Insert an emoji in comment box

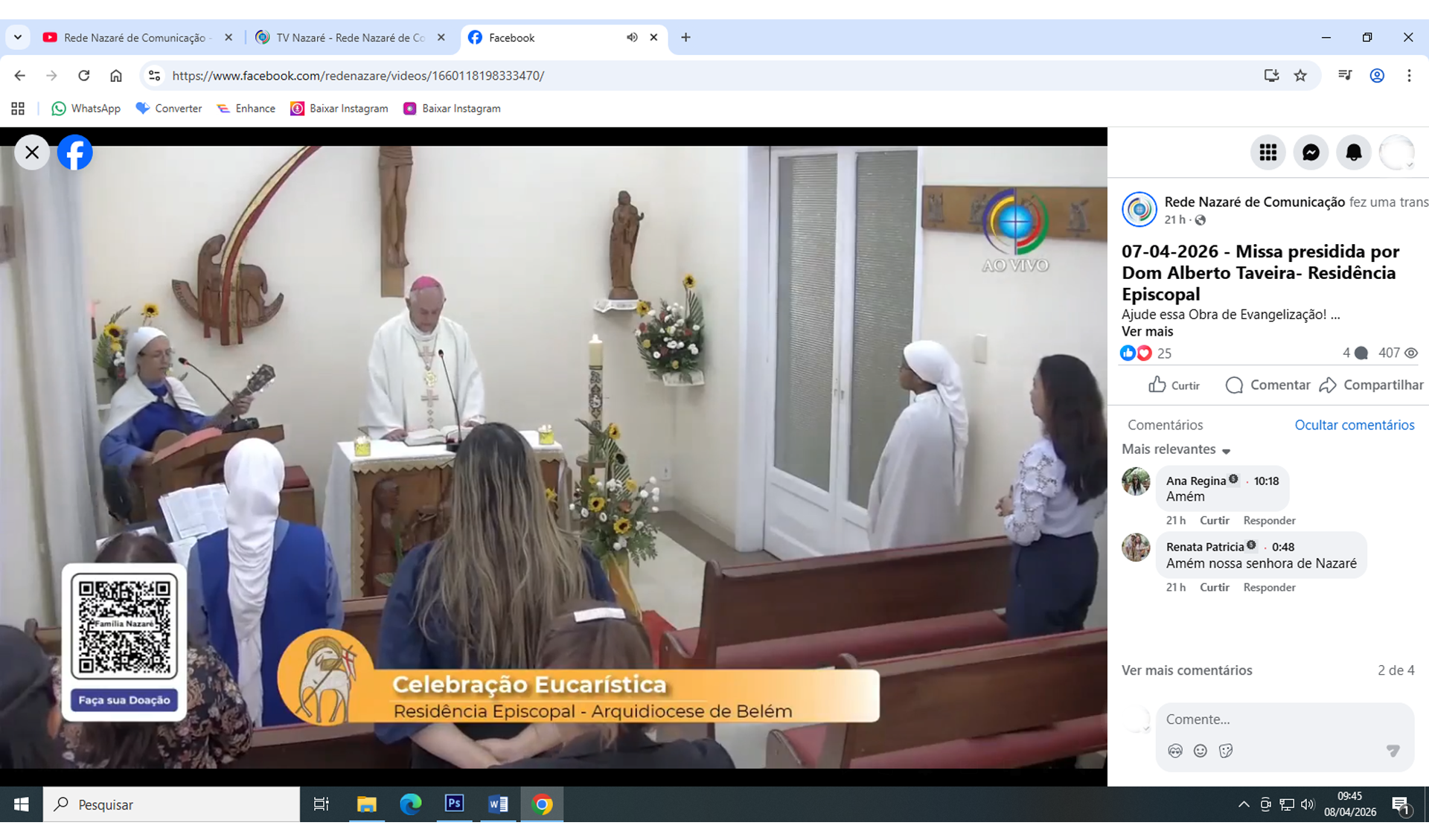coord(1201,751)
